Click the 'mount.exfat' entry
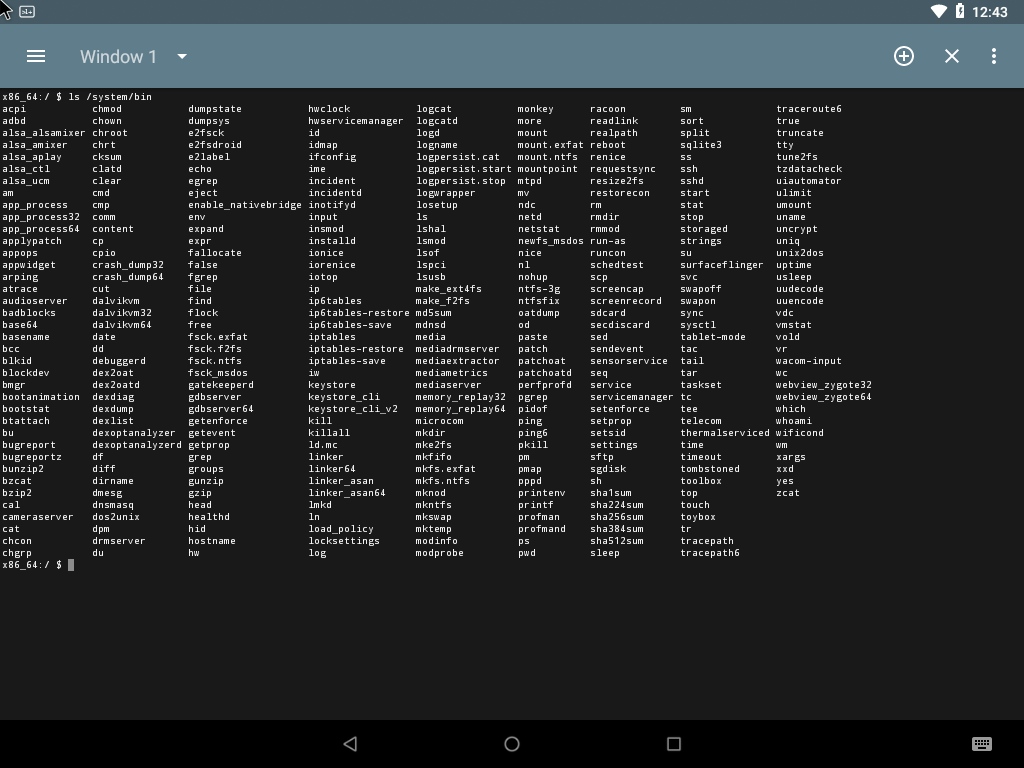The width and height of the screenshot is (1024, 768). point(551,145)
